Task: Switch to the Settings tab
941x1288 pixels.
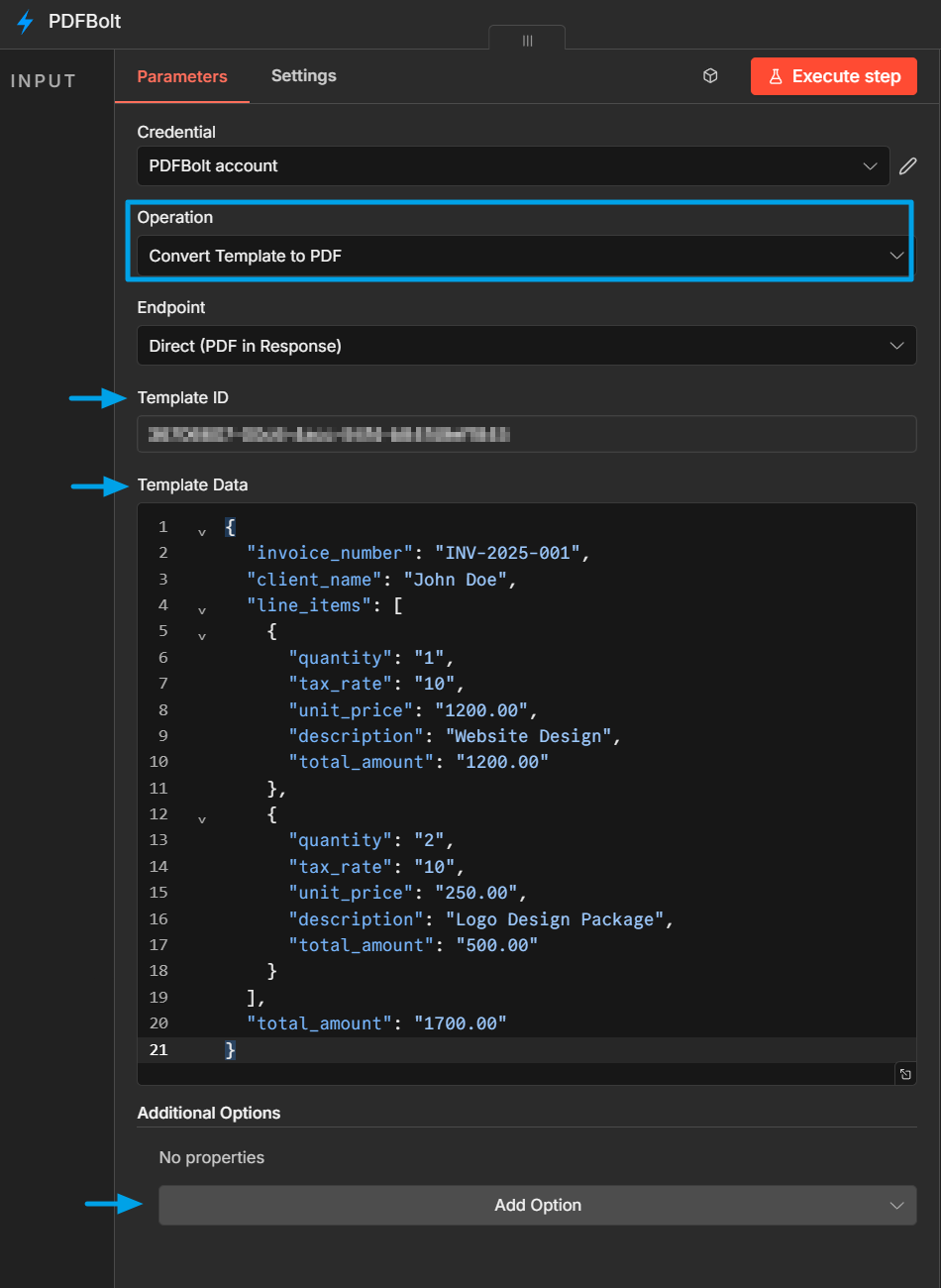Action: 303,75
